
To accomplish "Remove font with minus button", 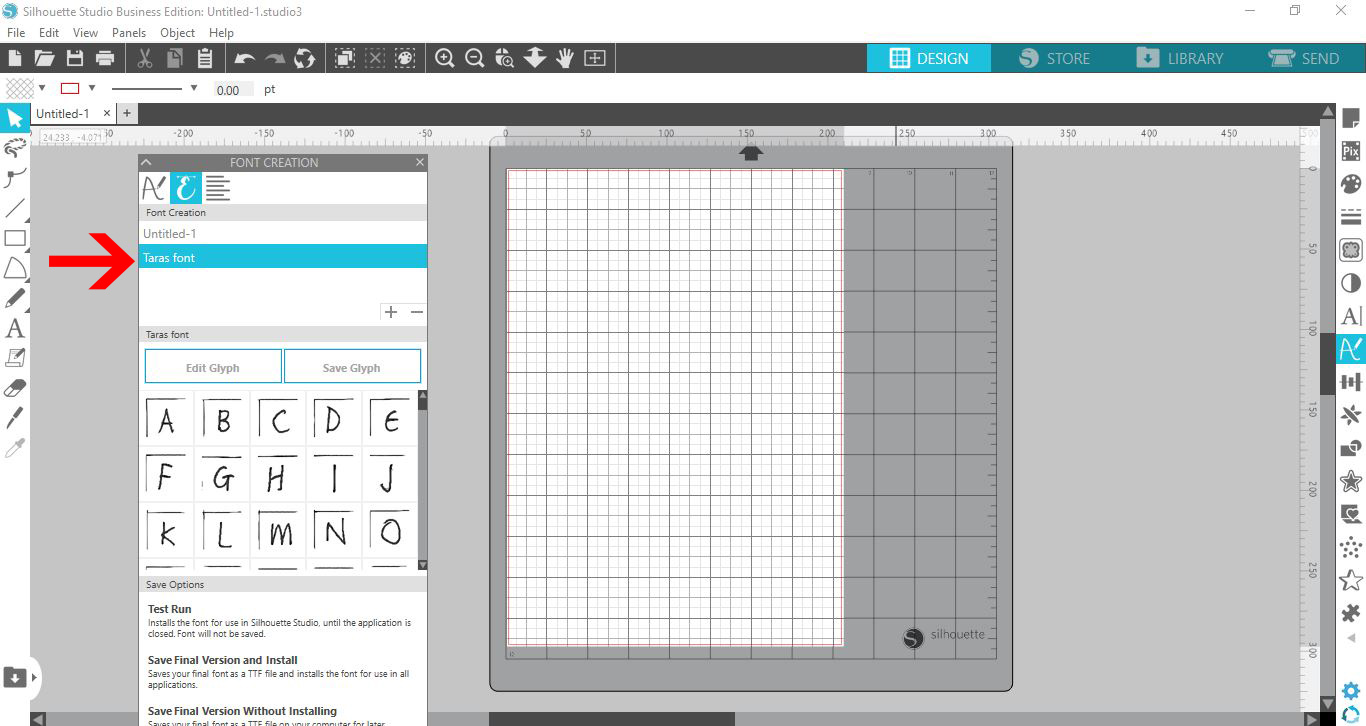I will pyautogui.click(x=417, y=312).
